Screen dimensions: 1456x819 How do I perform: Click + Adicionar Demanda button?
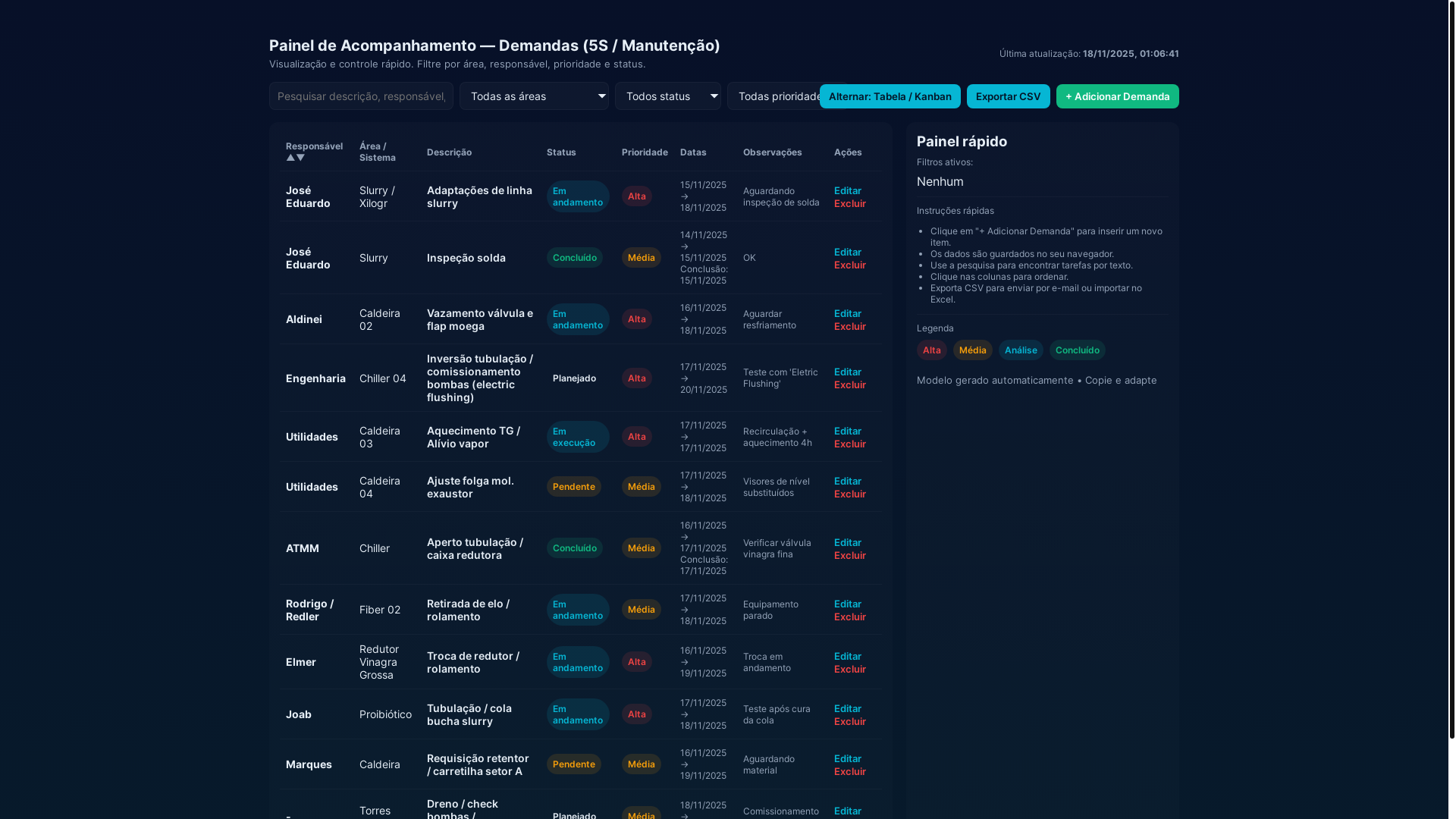(x=1118, y=96)
